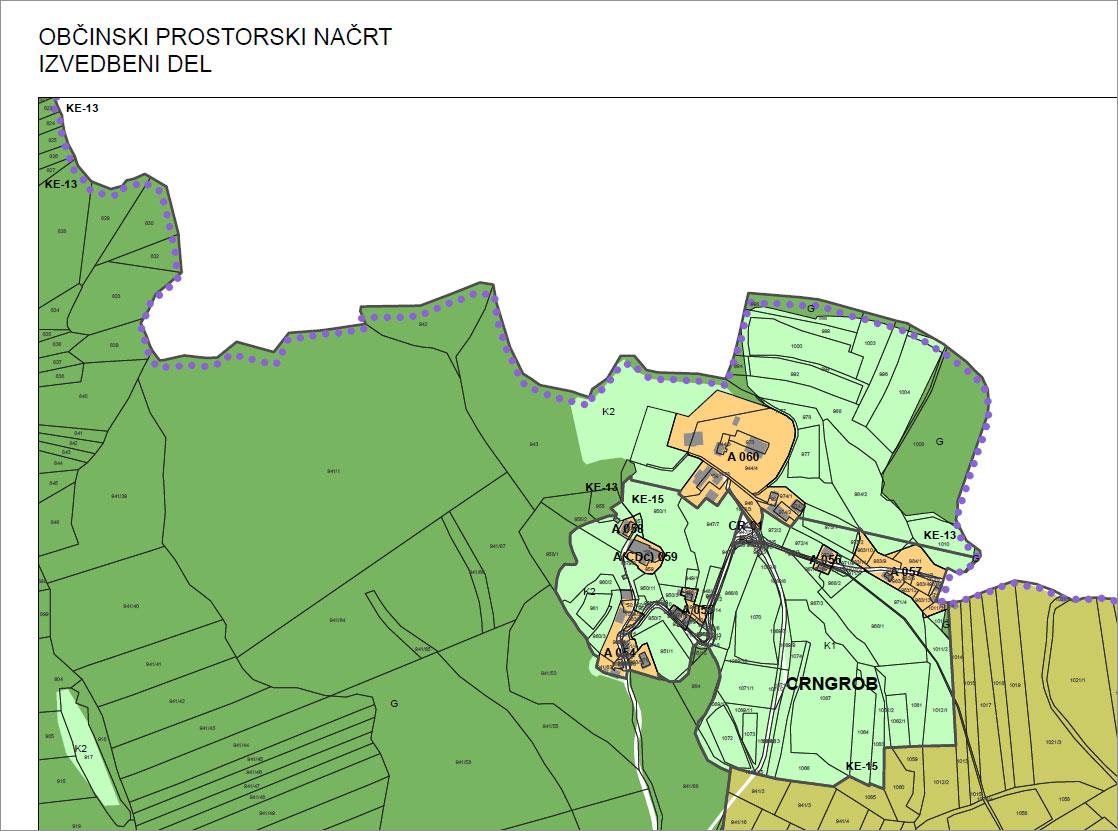Click the OBČINSKI PROSTORSKI NAČRT title
Viewport: 1118px width, 831px height.
click(215, 37)
